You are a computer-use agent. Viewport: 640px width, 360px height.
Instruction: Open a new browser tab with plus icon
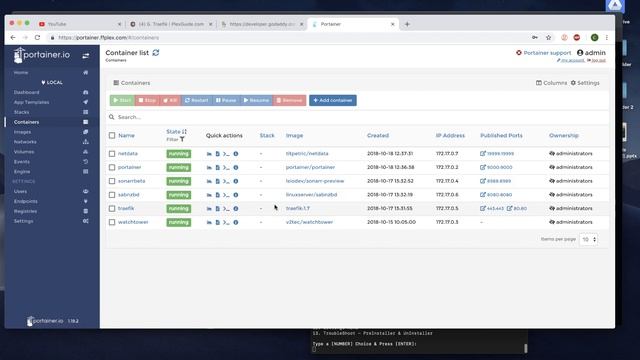[407, 24]
